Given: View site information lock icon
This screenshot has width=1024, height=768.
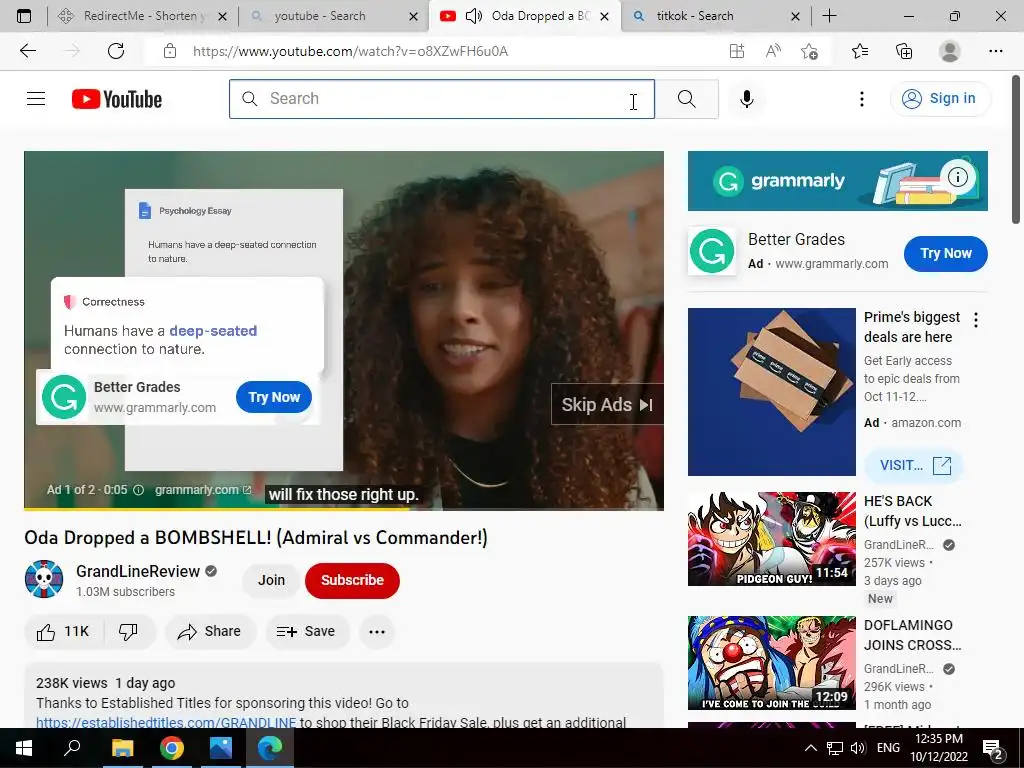Looking at the screenshot, I should tap(170, 51).
